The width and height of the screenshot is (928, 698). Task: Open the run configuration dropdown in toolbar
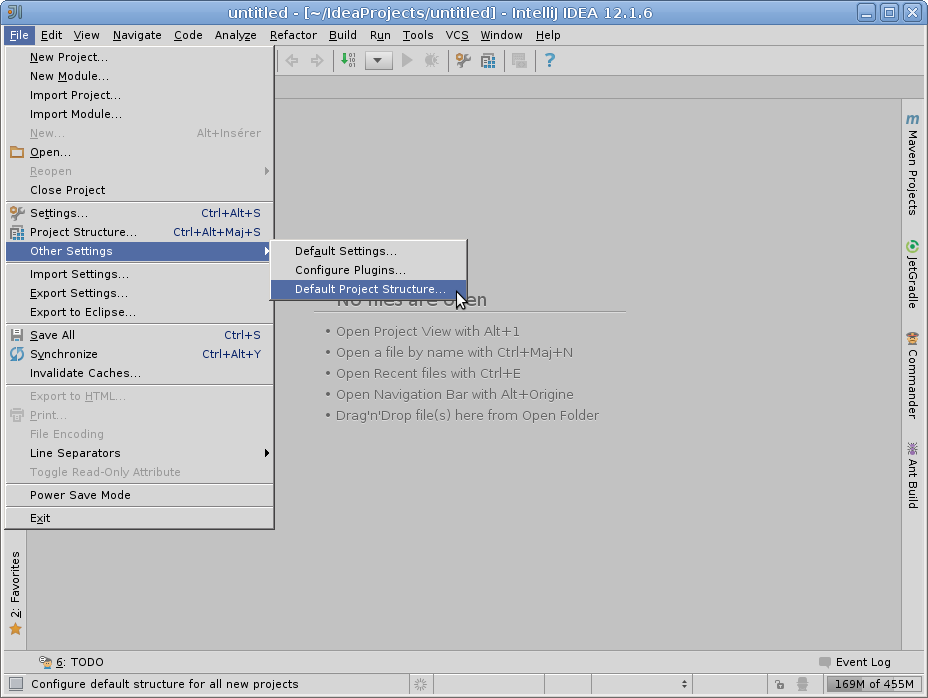pyautogui.click(x=379, y=60)
